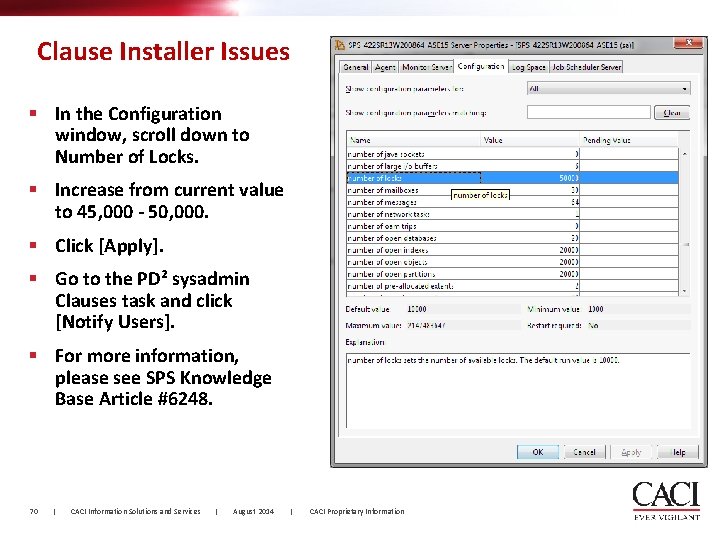Select the 'number of open databases' row
Viewport: 720px width, 540px height.
pos(512,238)
